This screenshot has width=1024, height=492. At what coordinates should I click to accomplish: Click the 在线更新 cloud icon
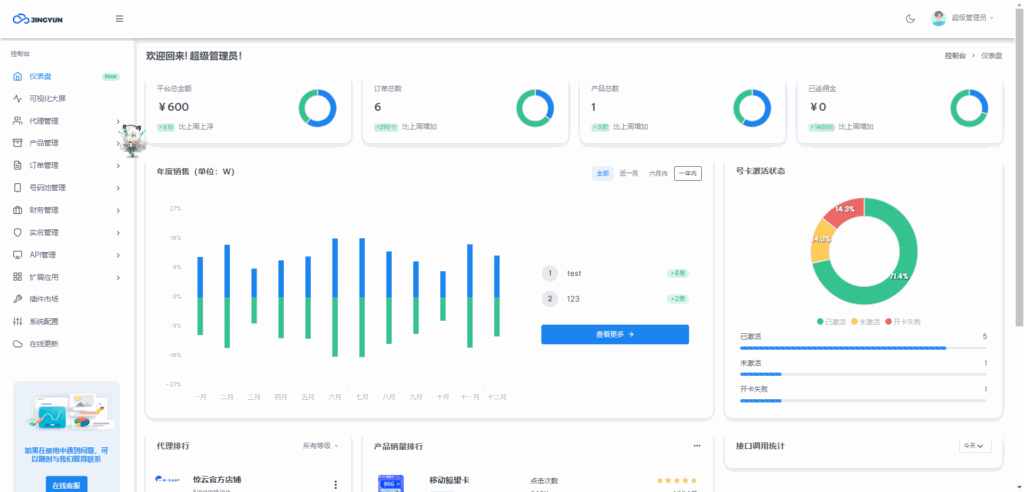coord(17,343)
